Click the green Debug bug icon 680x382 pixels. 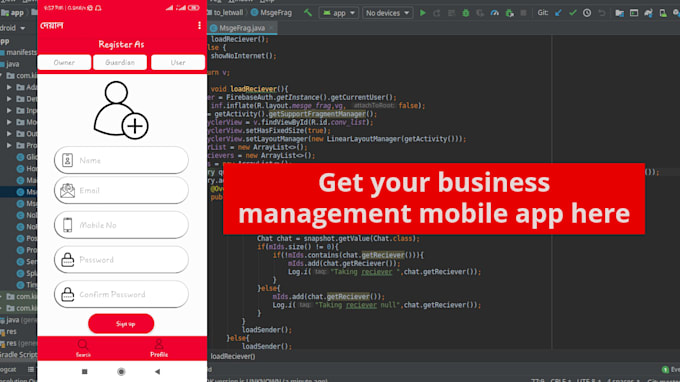coord(465,13)
